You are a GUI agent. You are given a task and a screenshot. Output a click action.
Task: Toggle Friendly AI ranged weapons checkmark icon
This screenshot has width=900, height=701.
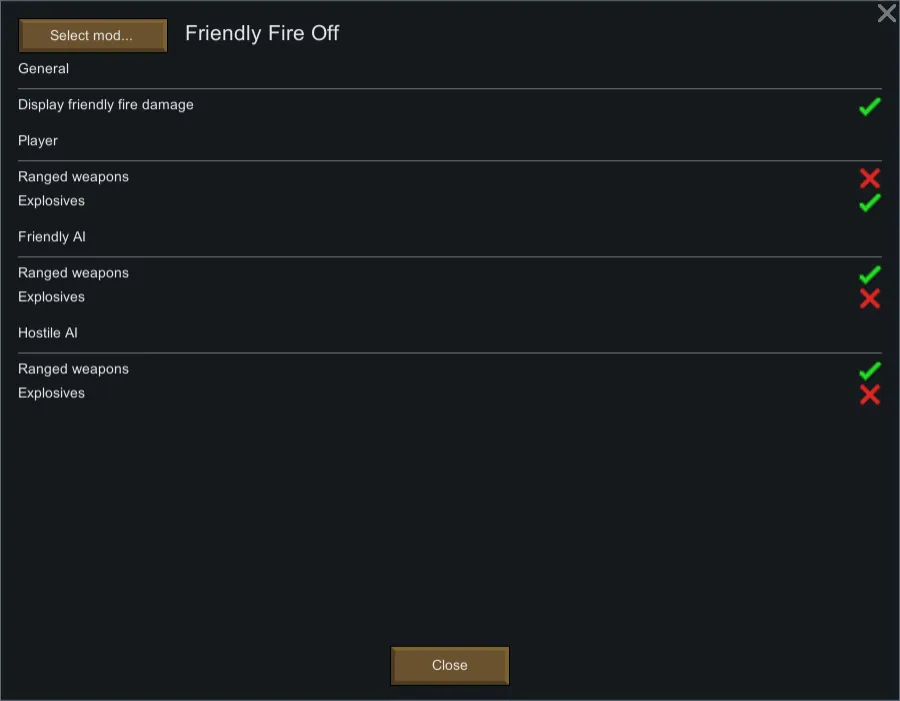pyautogui.click(x=869, y=274)
